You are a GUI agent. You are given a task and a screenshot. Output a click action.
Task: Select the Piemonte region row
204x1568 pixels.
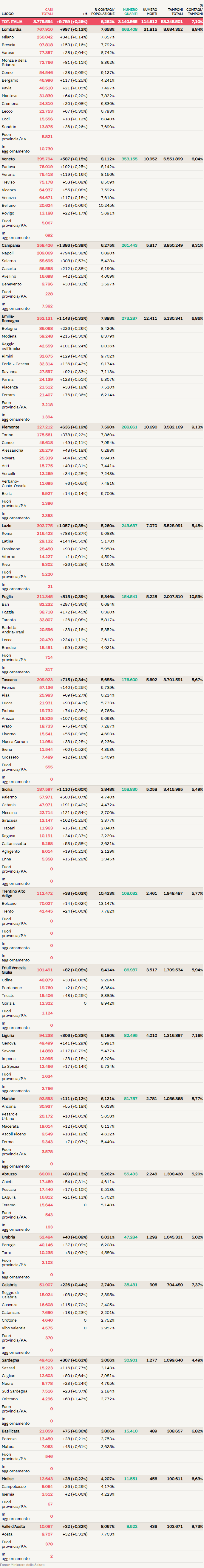(x=10, y=427)
